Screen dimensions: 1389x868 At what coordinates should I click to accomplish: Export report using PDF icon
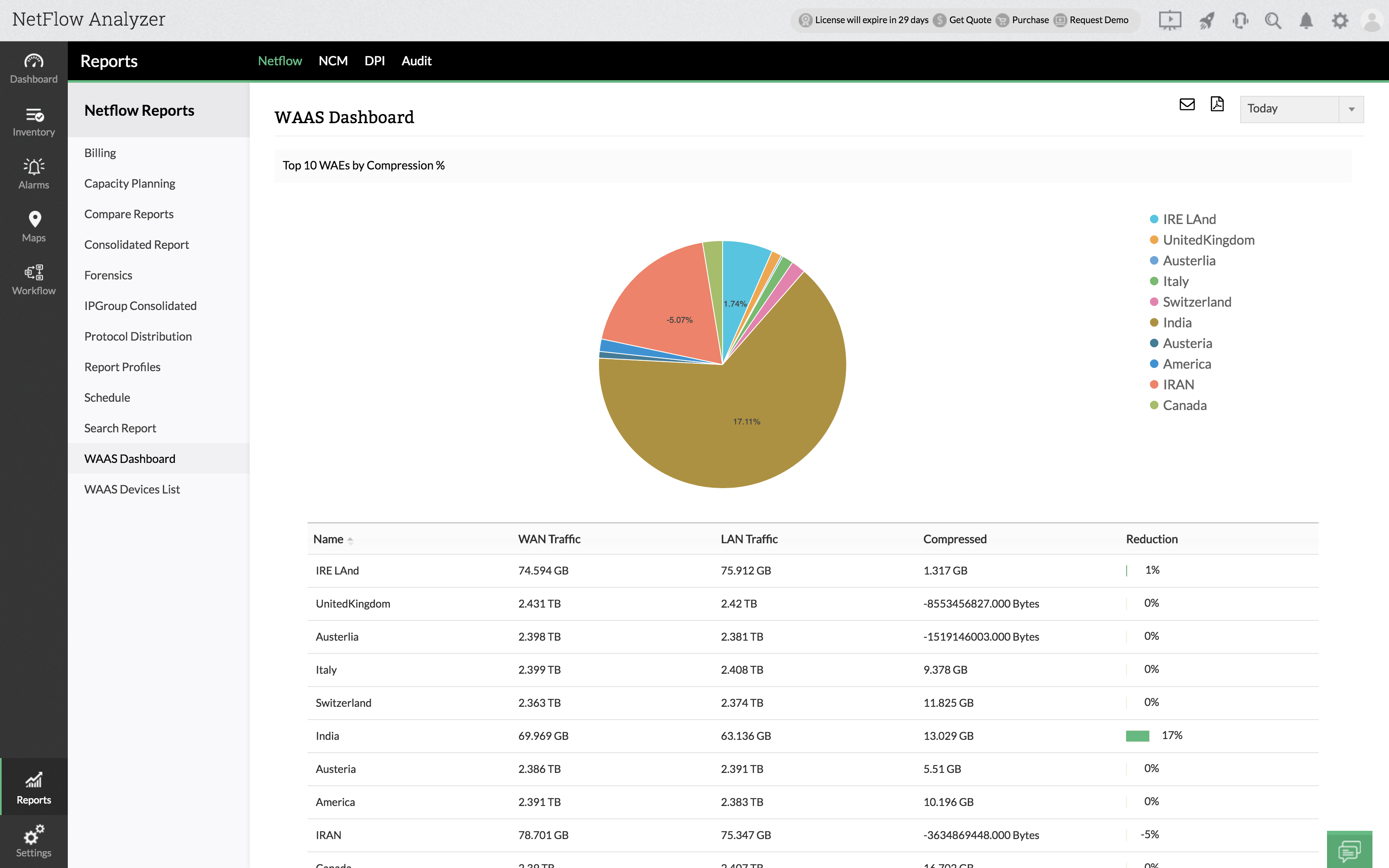[x=1217, y=105]
